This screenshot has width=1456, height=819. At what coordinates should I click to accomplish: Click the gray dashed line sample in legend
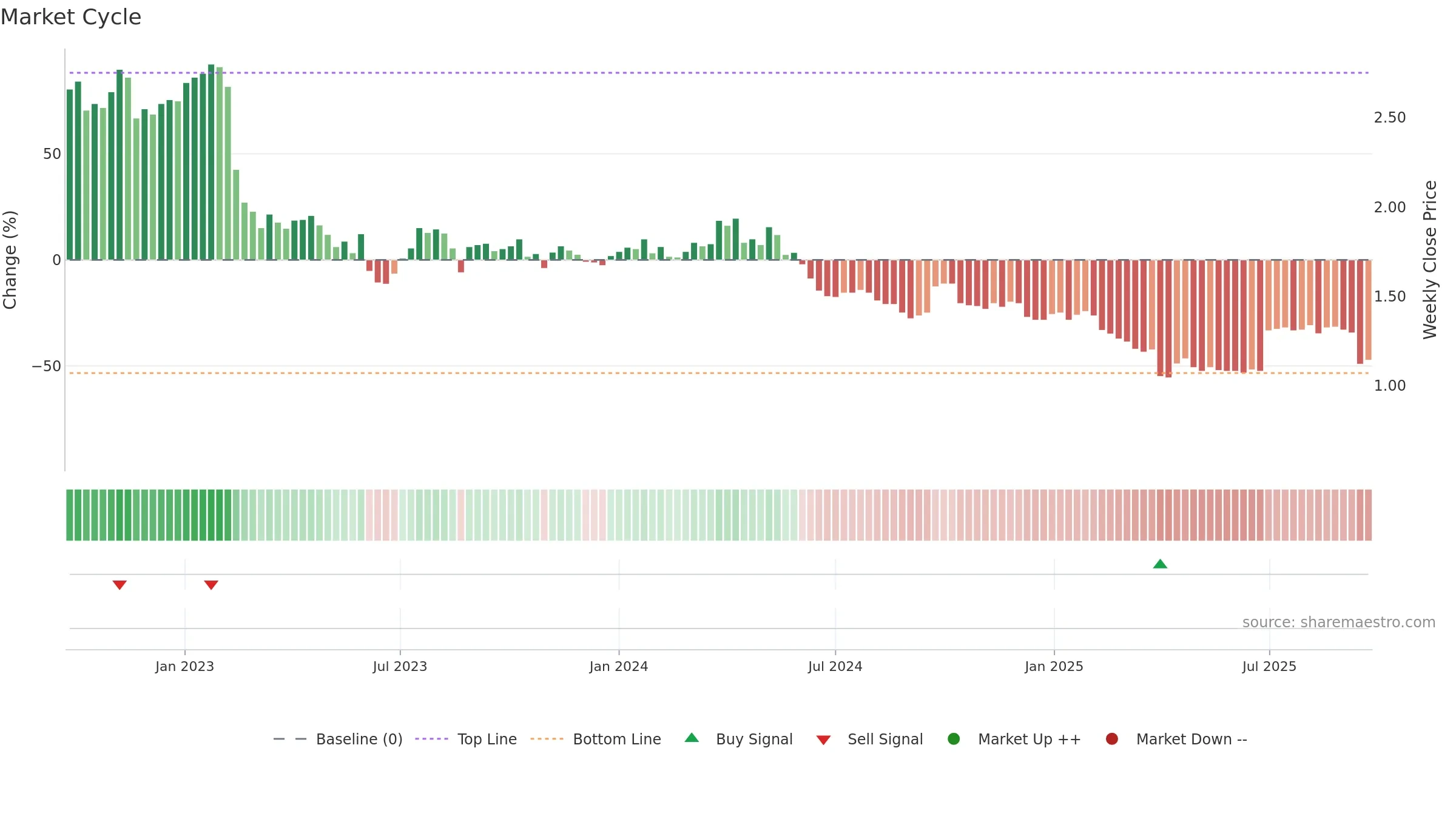pos(290,739)
